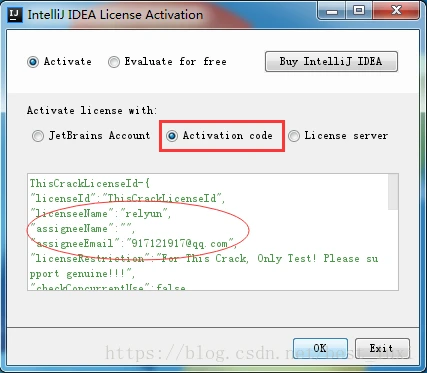The image size is (427, 373).
Task: Open the Buy IntelliJ IDEA button
Action: click(x=331, y=61)
